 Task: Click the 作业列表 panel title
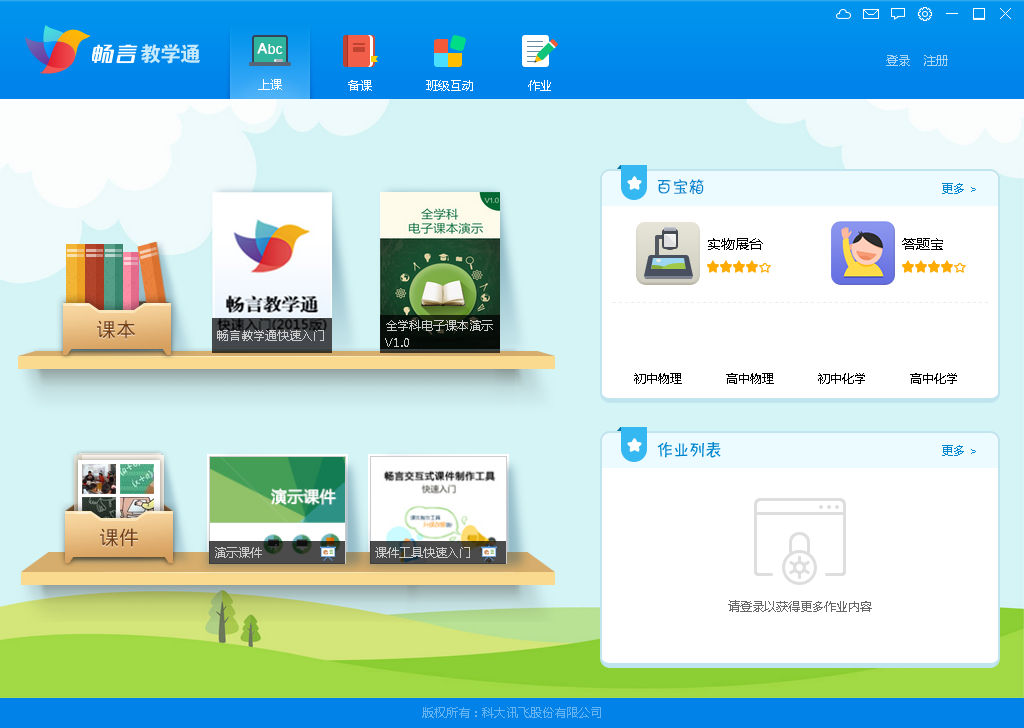(689, 450)
